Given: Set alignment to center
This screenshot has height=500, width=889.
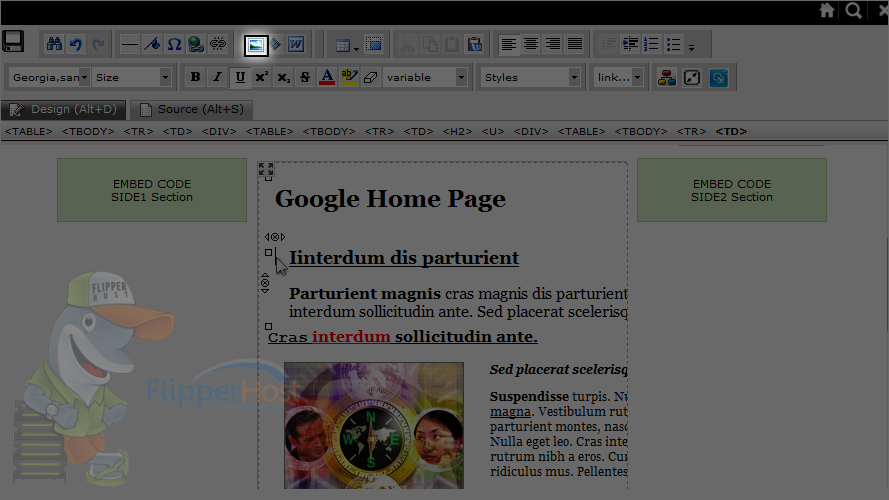Looking at the screenshot, I should (x=531, y=44).
